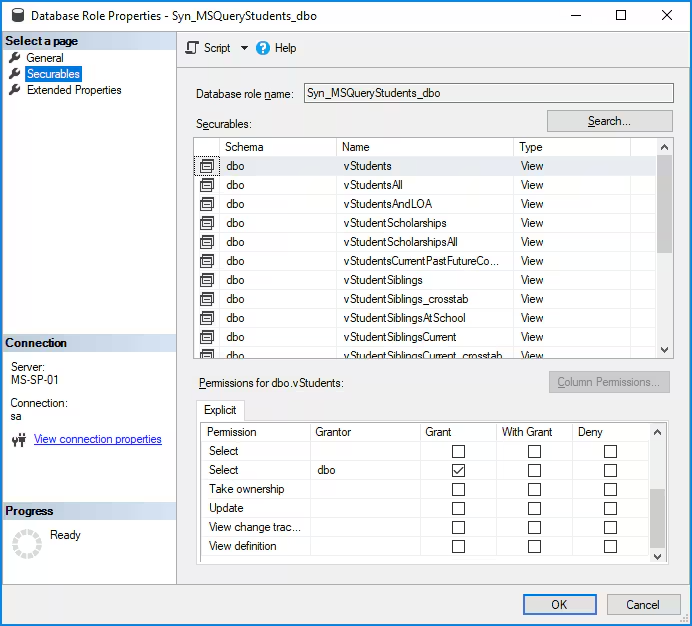Viewport: 692px width, 626px height.
Task: Select the Explicit permissions tab
Action: tap(220, 410)
